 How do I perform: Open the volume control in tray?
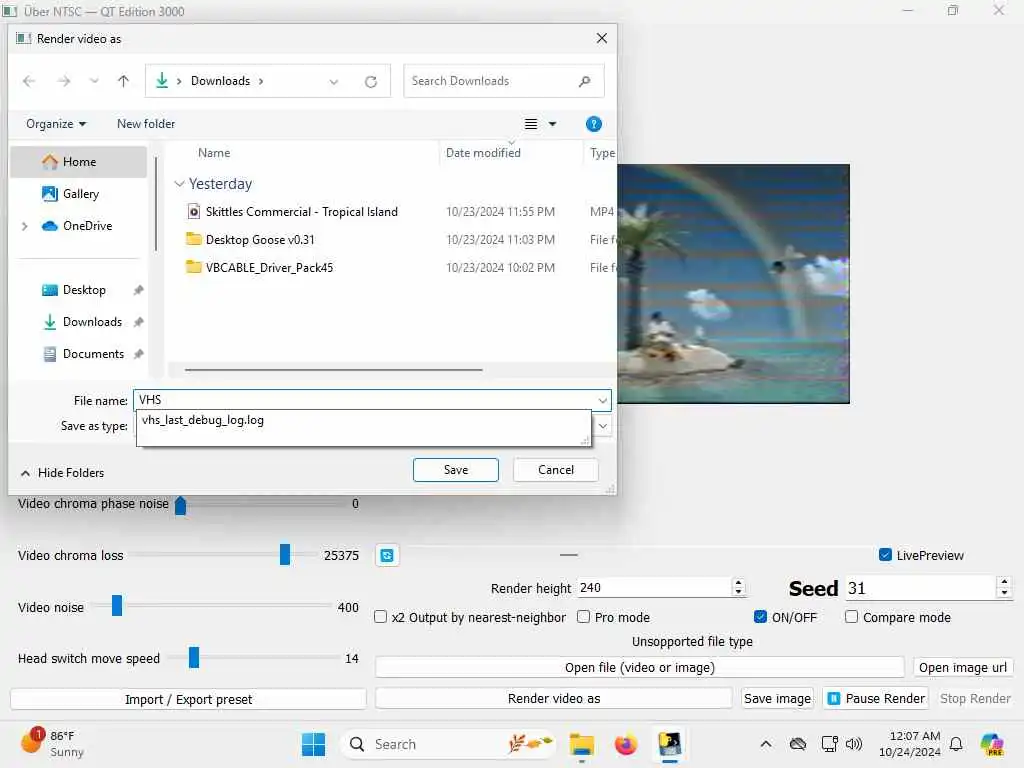point(854,744)
